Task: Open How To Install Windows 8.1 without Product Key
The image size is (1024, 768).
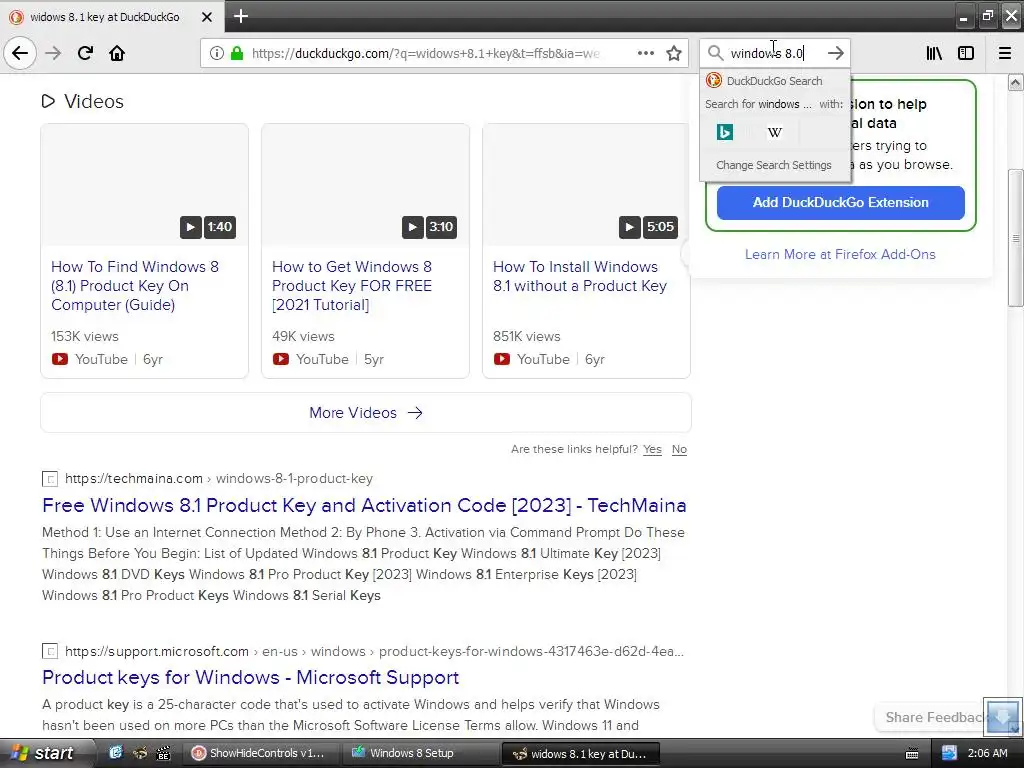Action: coord(580,276)
